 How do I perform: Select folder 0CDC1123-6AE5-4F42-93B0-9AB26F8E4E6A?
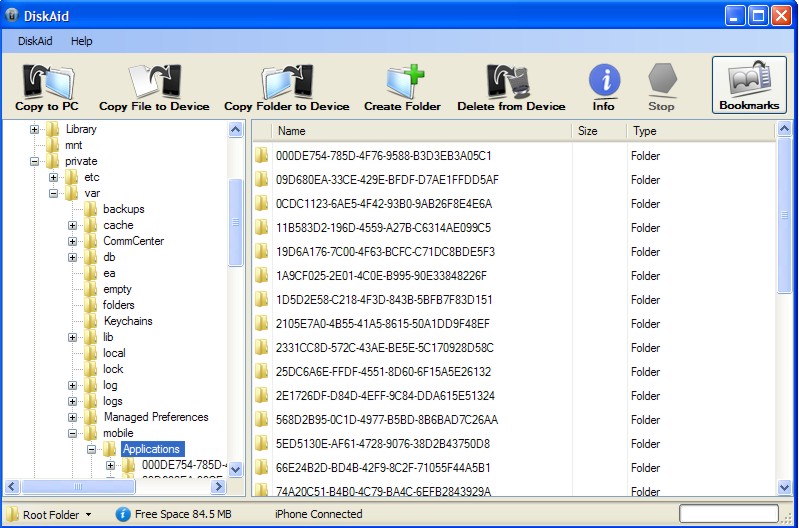tap(384, 204)
